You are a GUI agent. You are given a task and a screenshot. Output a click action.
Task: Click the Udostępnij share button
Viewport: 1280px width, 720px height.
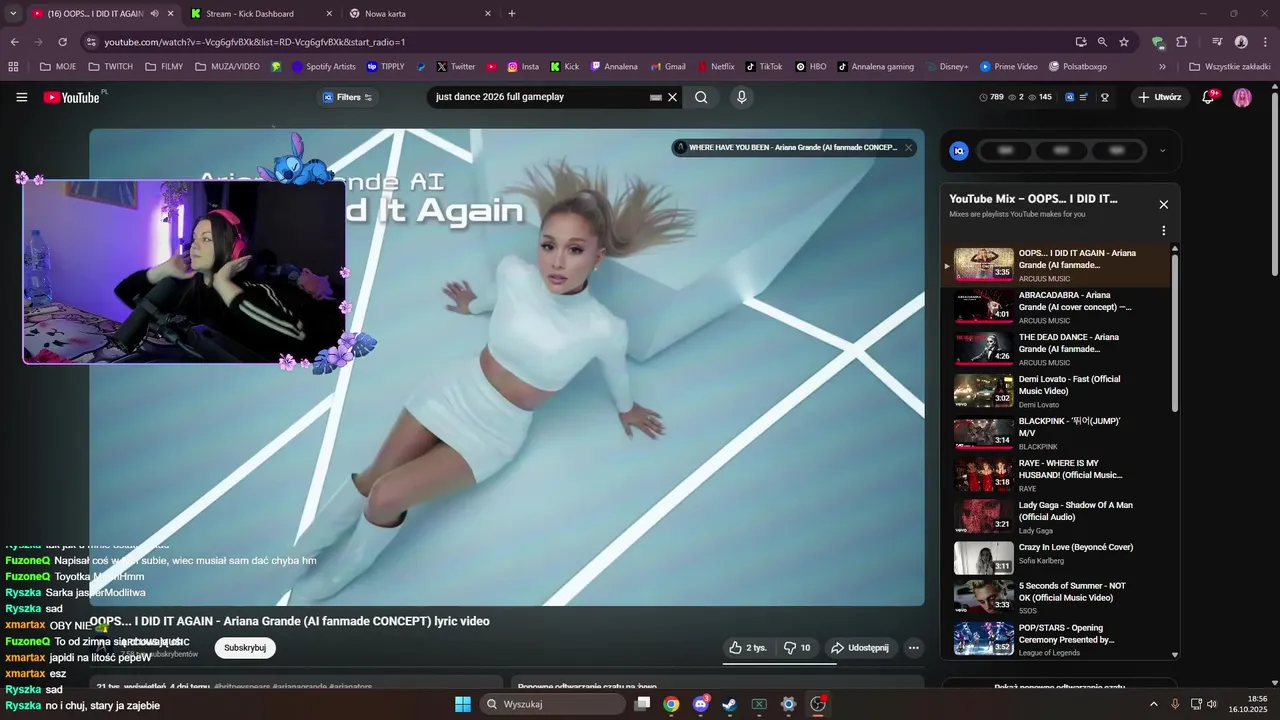[x=860, y=648]
